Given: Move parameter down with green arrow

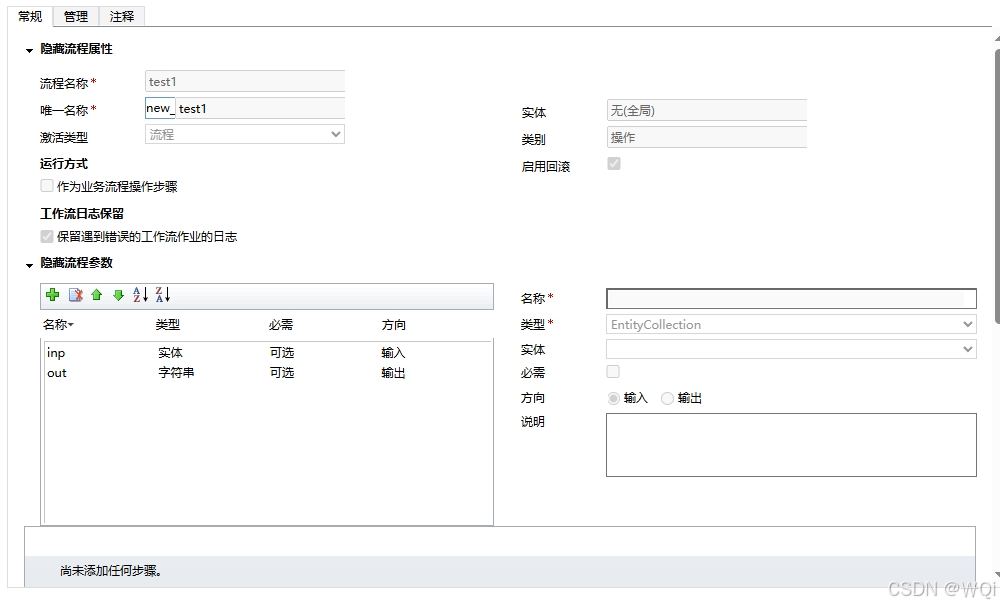Looking at the screenshot, I should [118, 295].
